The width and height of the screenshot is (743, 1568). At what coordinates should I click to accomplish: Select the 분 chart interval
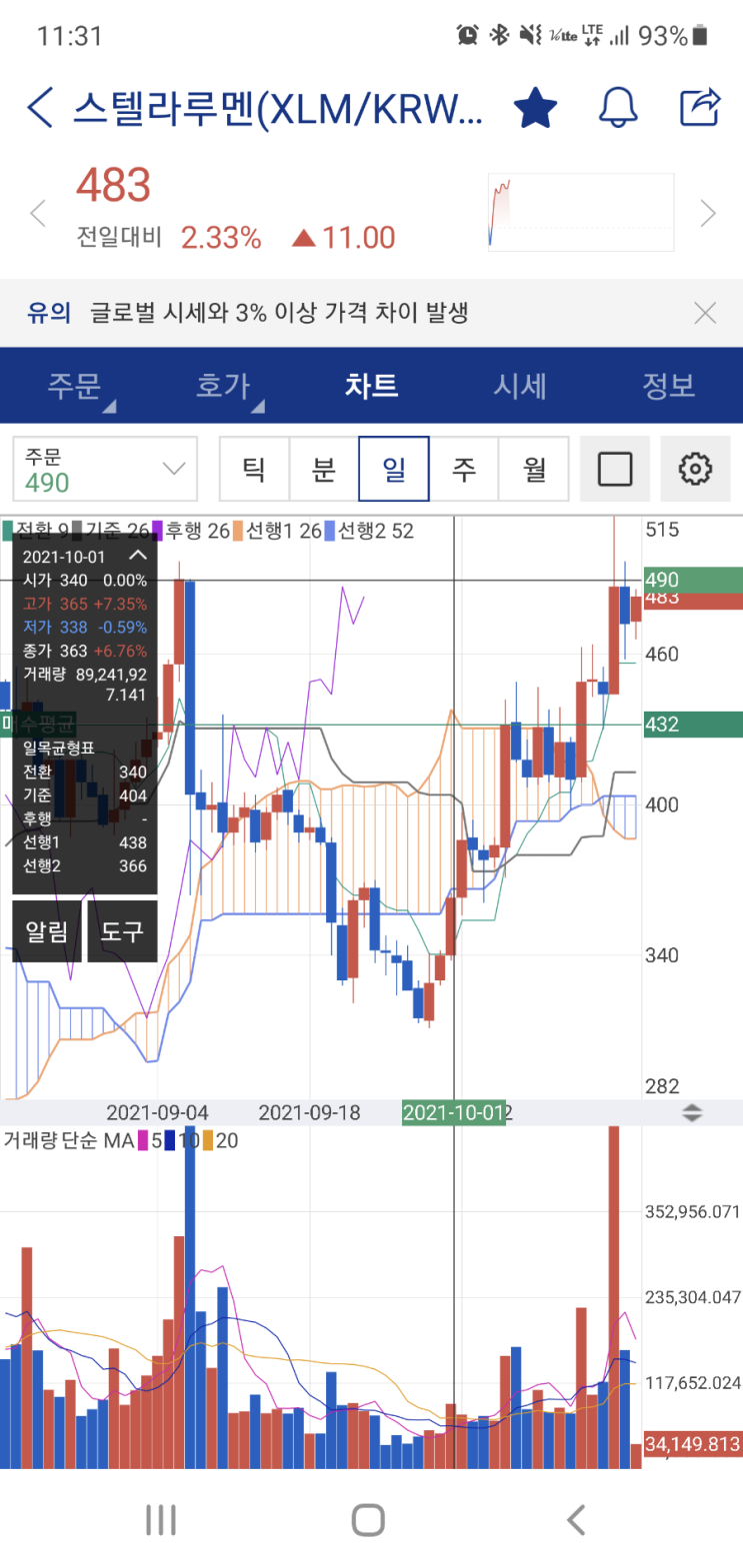coord(324,469)
